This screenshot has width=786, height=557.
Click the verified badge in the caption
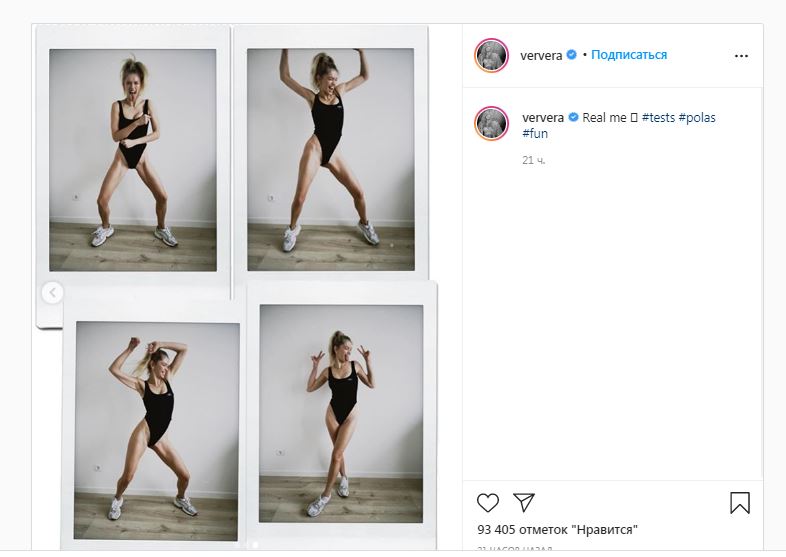(x=573, y=118)
